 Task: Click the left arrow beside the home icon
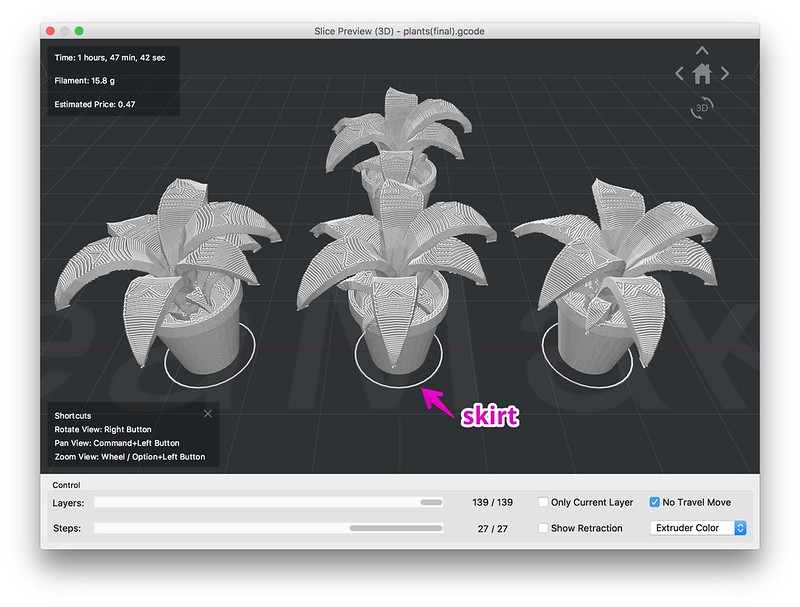[x=680, y=73]
